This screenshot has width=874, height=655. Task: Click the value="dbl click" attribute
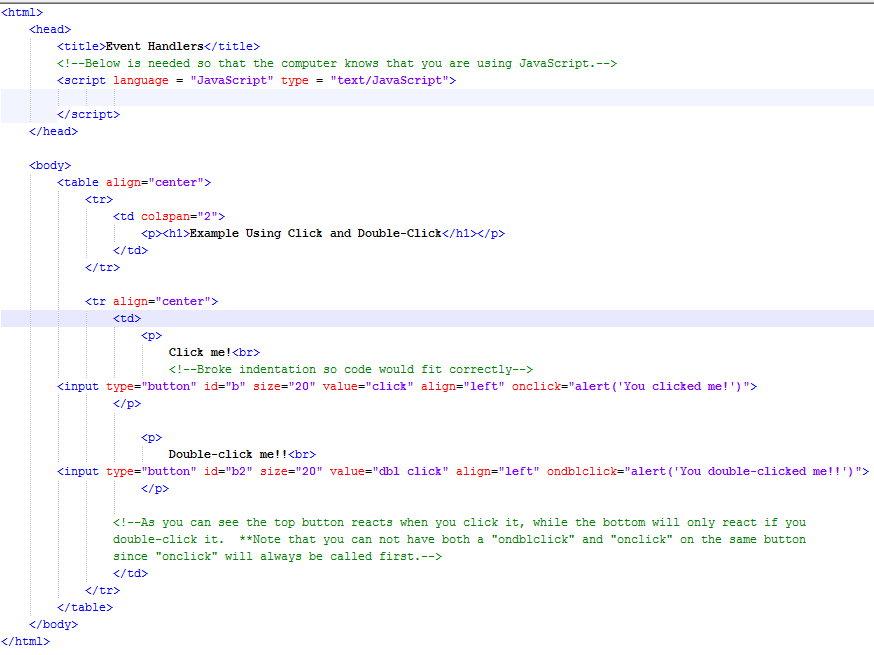point(389,472)
